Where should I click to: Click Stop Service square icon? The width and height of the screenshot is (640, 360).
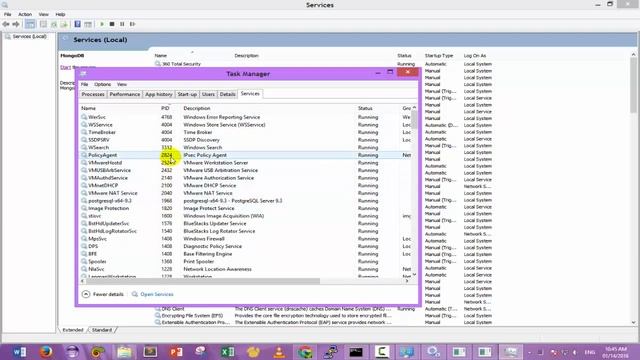112,24
